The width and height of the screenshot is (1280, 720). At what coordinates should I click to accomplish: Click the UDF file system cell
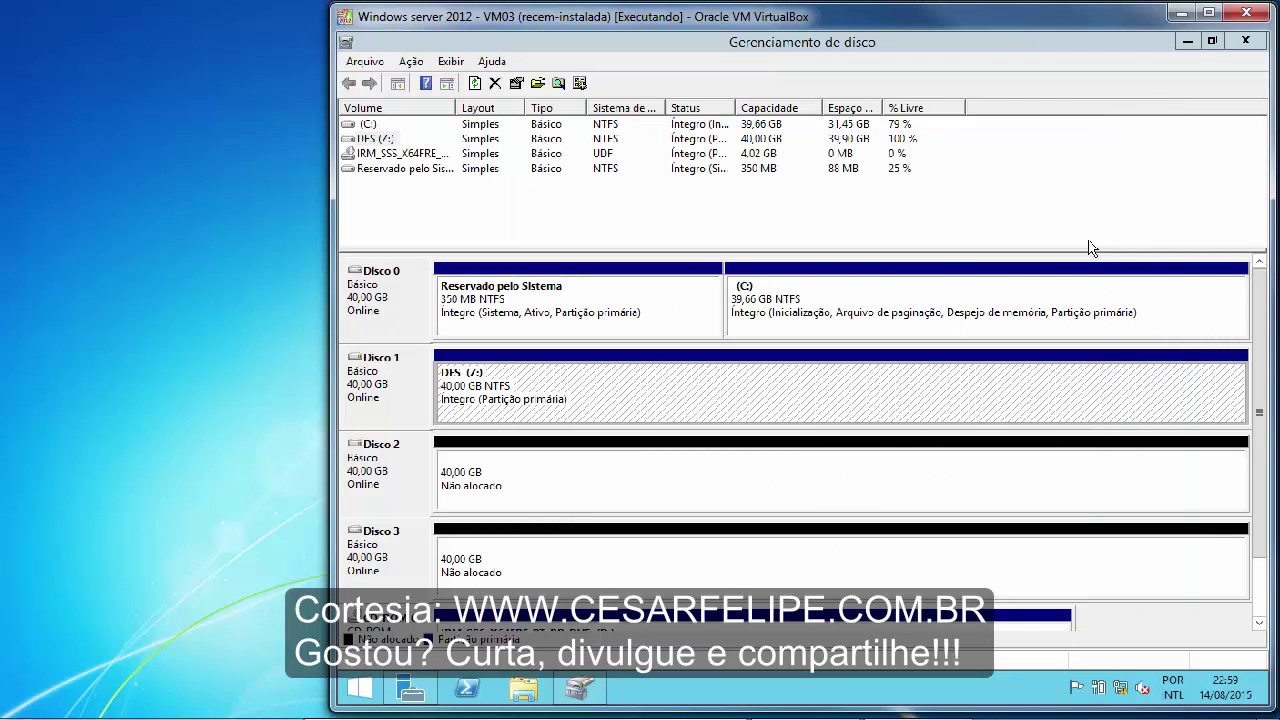point(602,154)
